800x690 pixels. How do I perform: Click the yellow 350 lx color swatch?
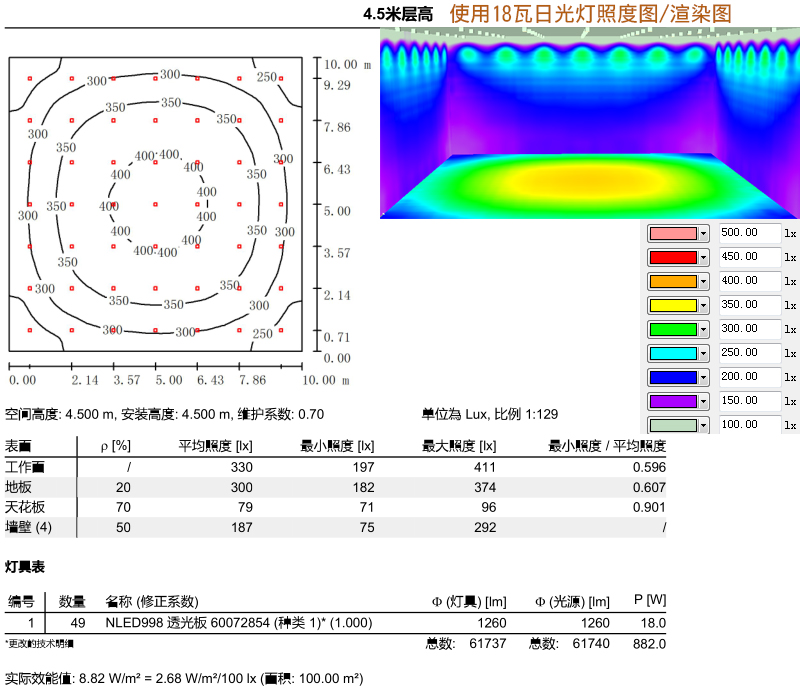[x=673, y=306]
